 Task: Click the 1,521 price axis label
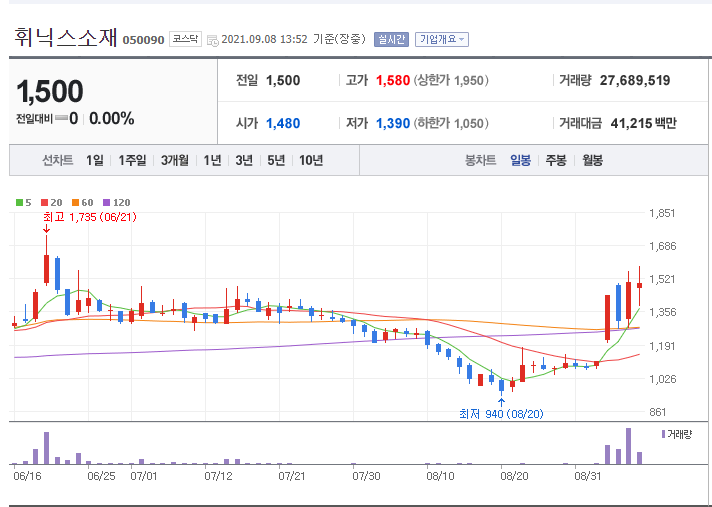(663, 279)
